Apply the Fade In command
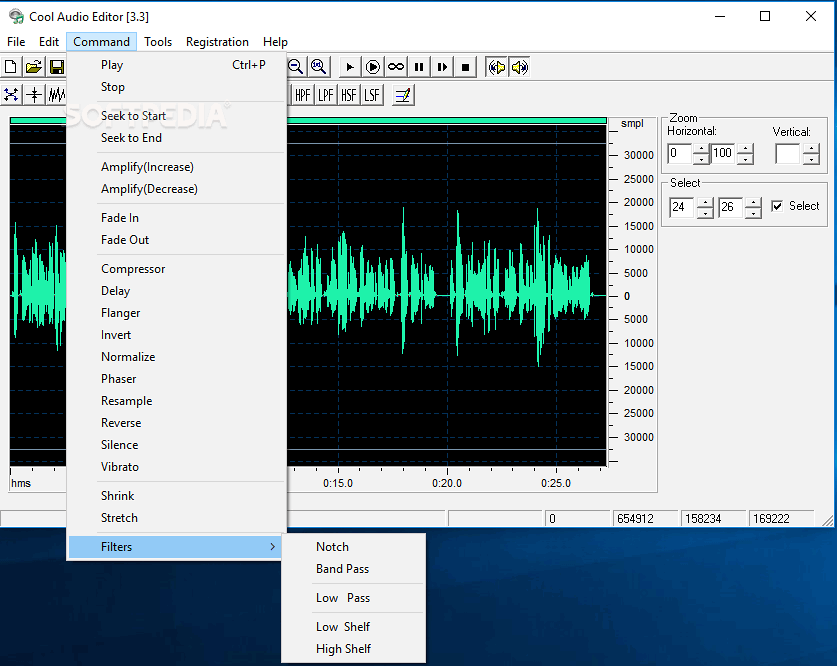 (177, 218)
